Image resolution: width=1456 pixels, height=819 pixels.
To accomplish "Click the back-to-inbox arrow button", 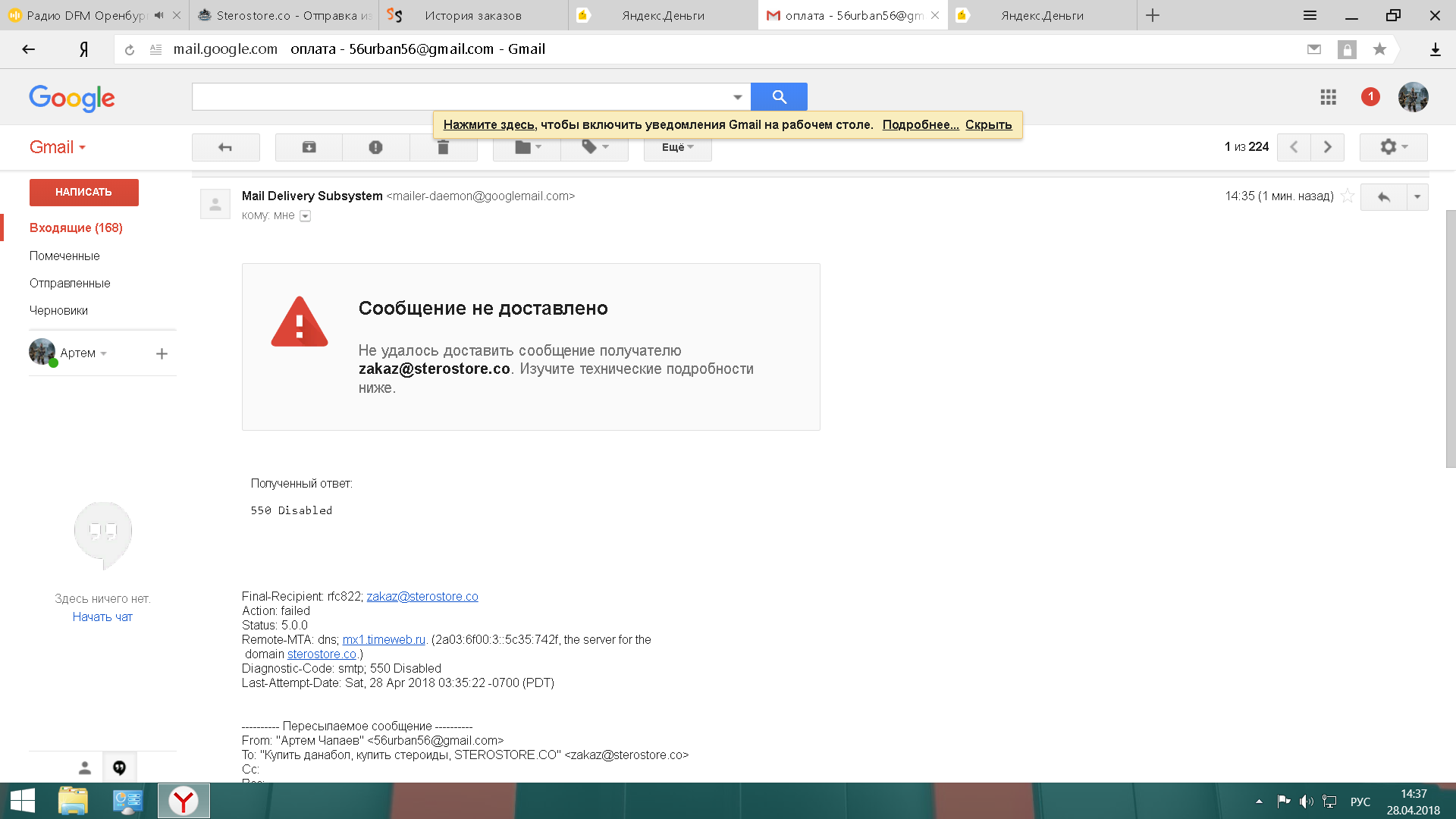I will coord(225,147).
